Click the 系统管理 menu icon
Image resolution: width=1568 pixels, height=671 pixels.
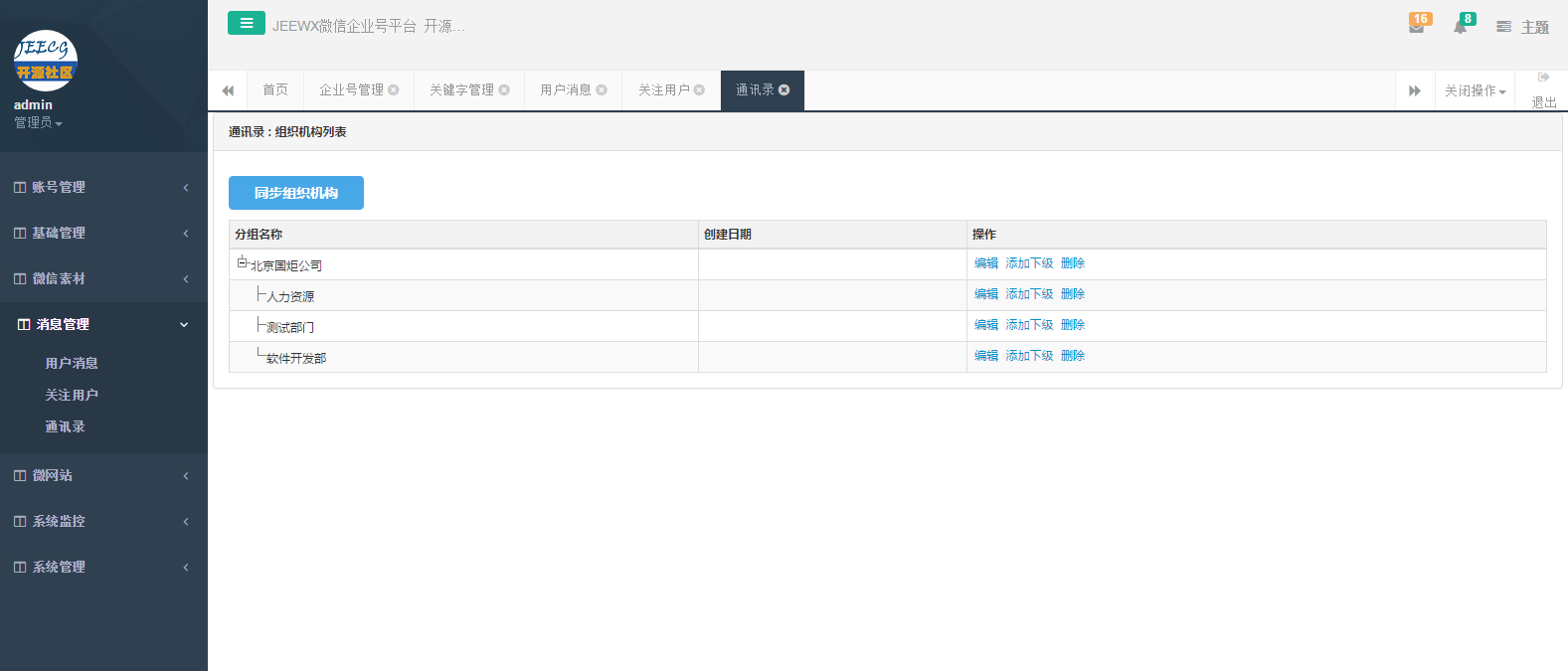[20, 567]
